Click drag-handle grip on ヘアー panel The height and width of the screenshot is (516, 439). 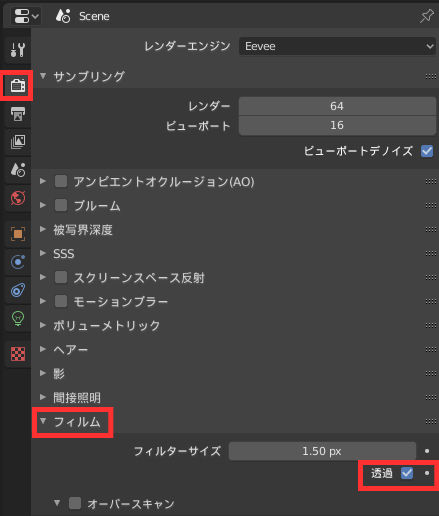click(431, 349)
